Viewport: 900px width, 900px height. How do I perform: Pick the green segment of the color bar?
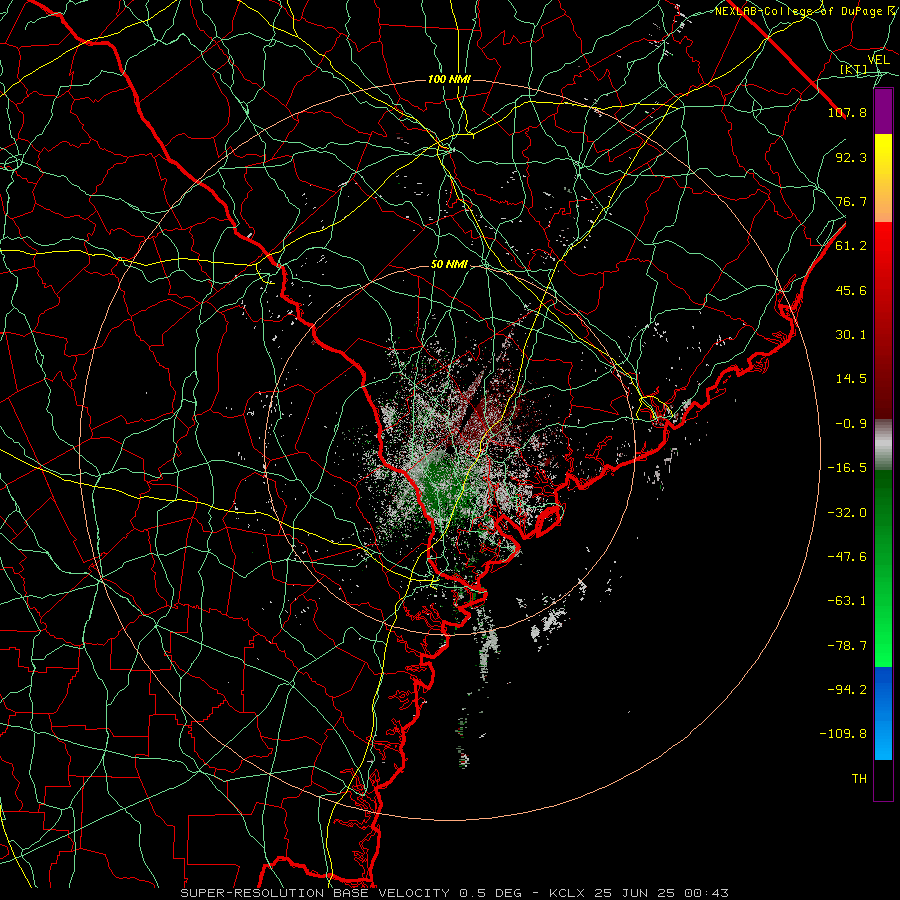(883, 568)
